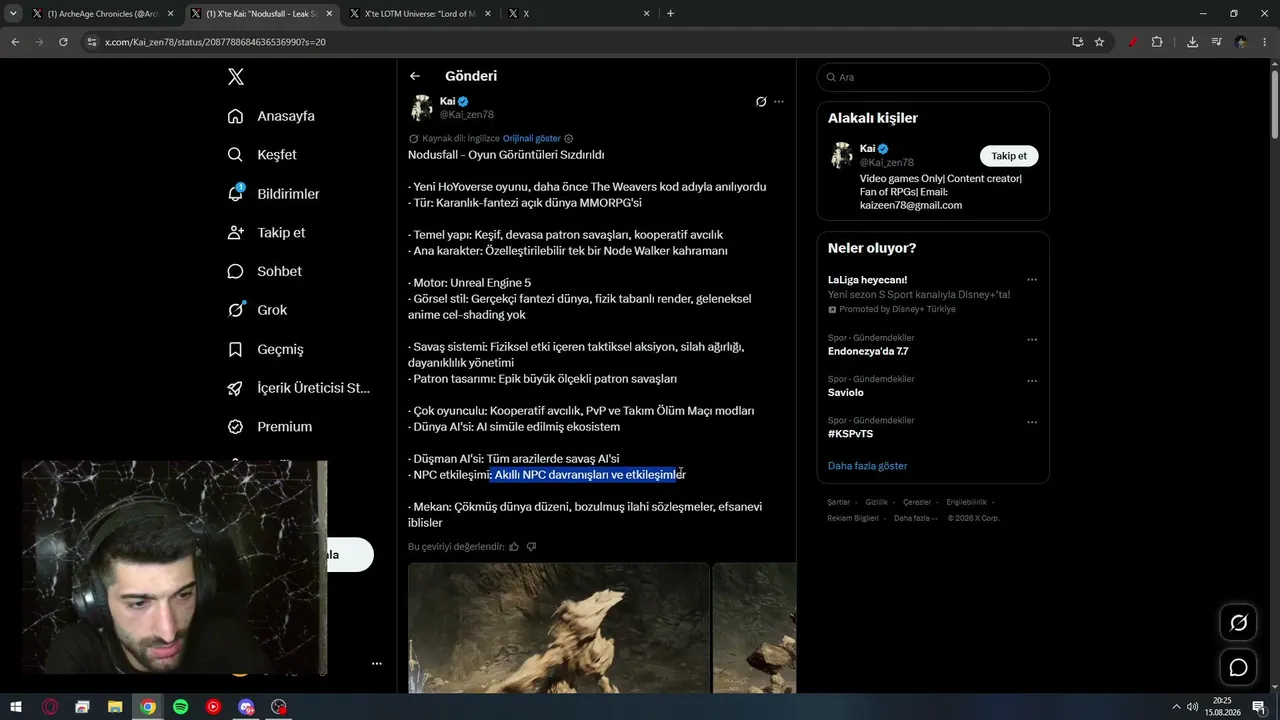Show hidden system tray icons
This screenshot has width=1280, height=720.
[1175, 707]
